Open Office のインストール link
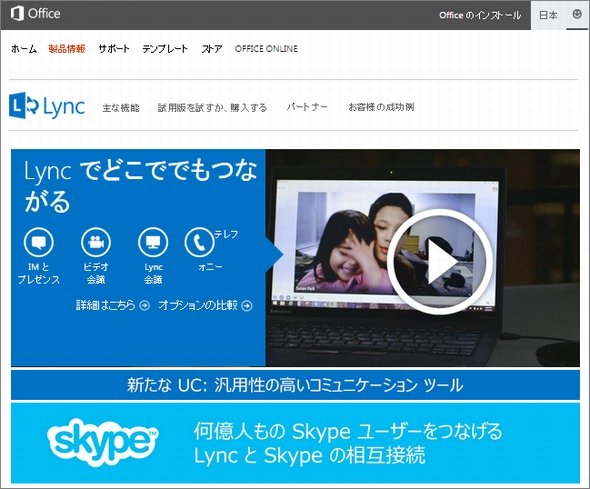 (x=480, y=15)
